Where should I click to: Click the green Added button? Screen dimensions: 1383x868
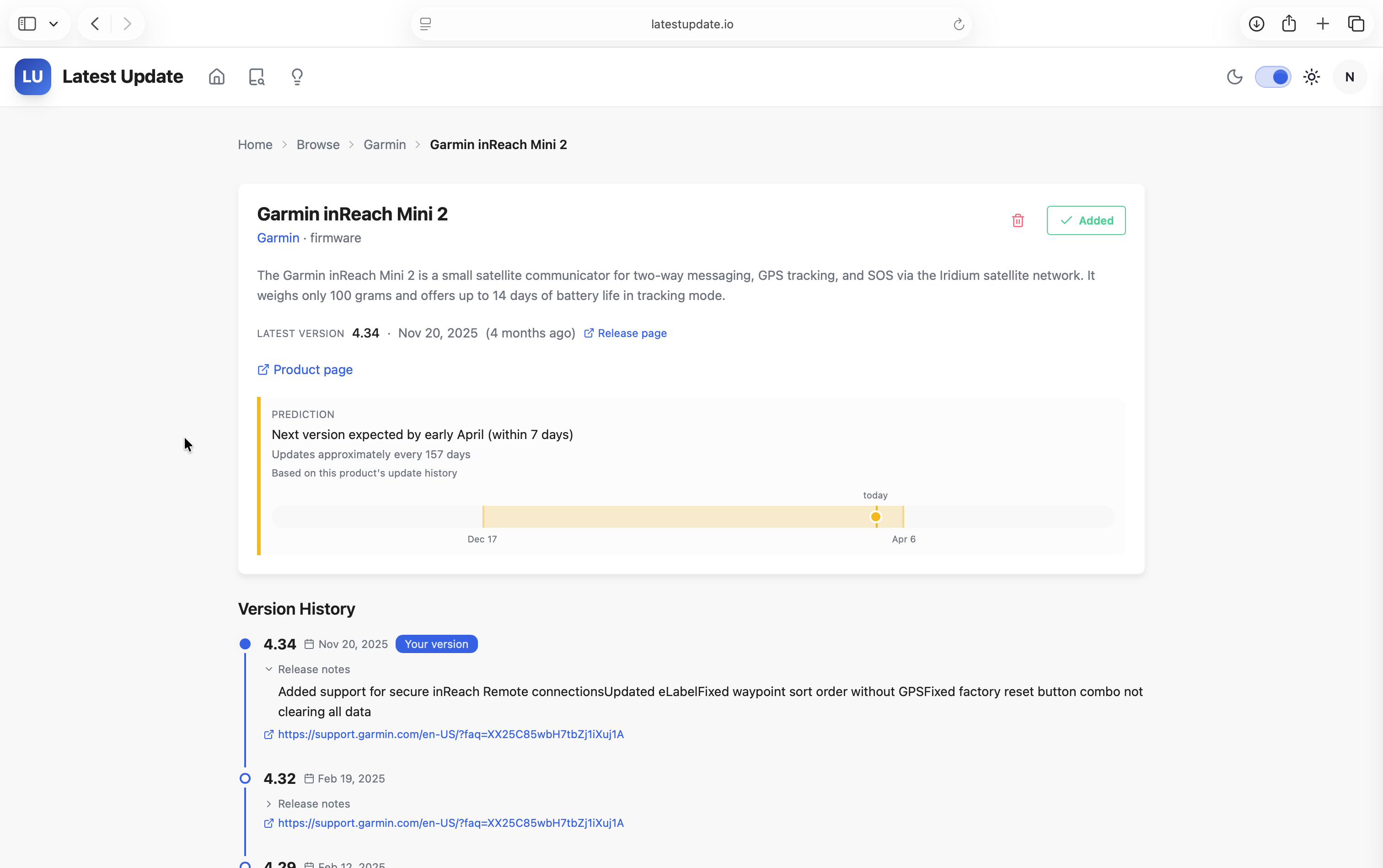pyautogui.click(x=1086, y=220)
